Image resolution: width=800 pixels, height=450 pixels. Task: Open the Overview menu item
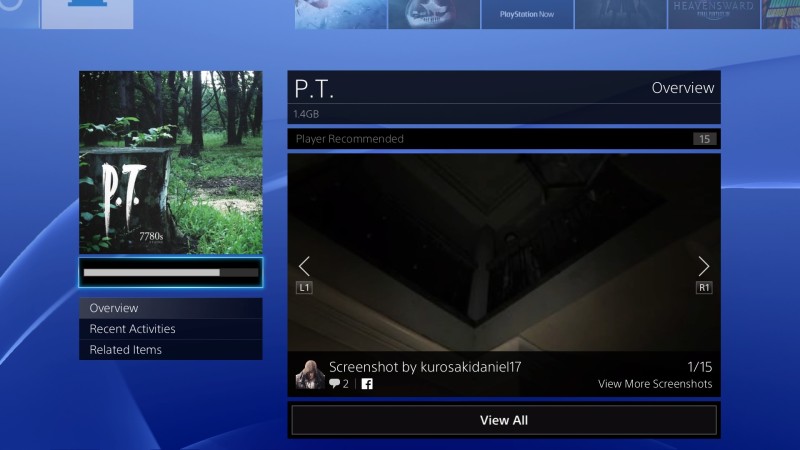tap(171, 308)
